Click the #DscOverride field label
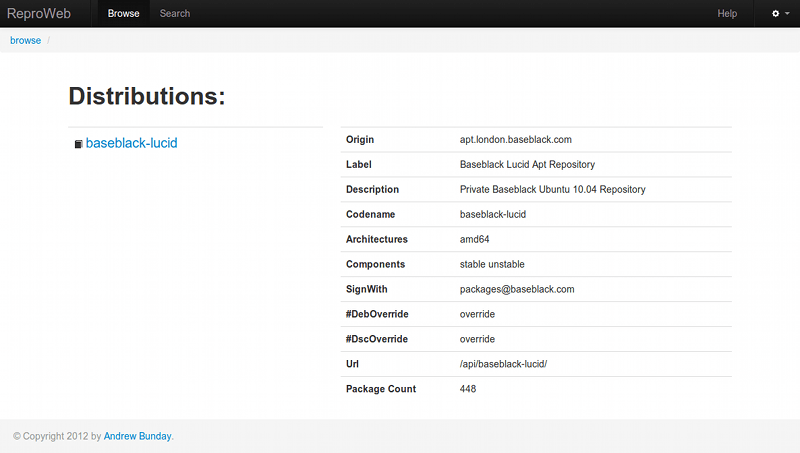800x453 pixels. click(x=377, y=339)
